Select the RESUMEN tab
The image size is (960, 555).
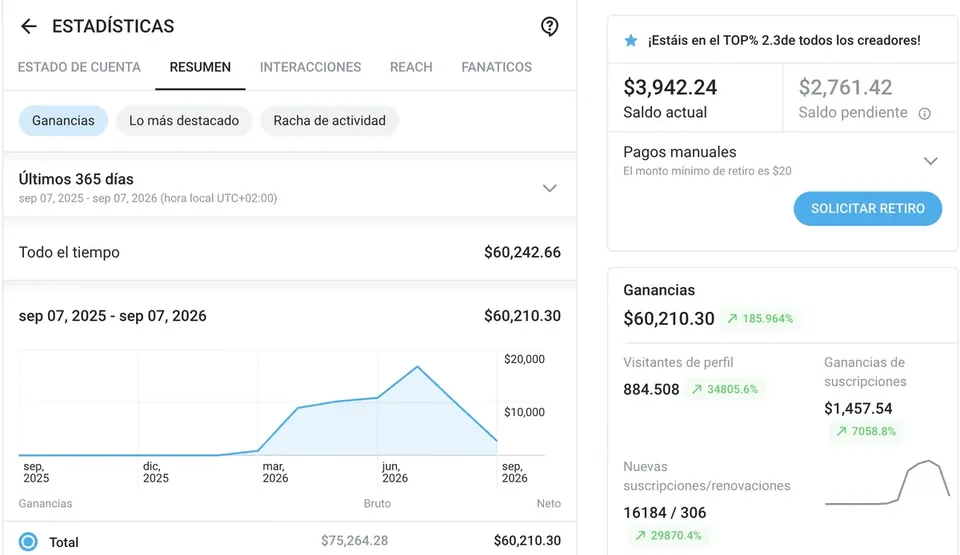200,67
